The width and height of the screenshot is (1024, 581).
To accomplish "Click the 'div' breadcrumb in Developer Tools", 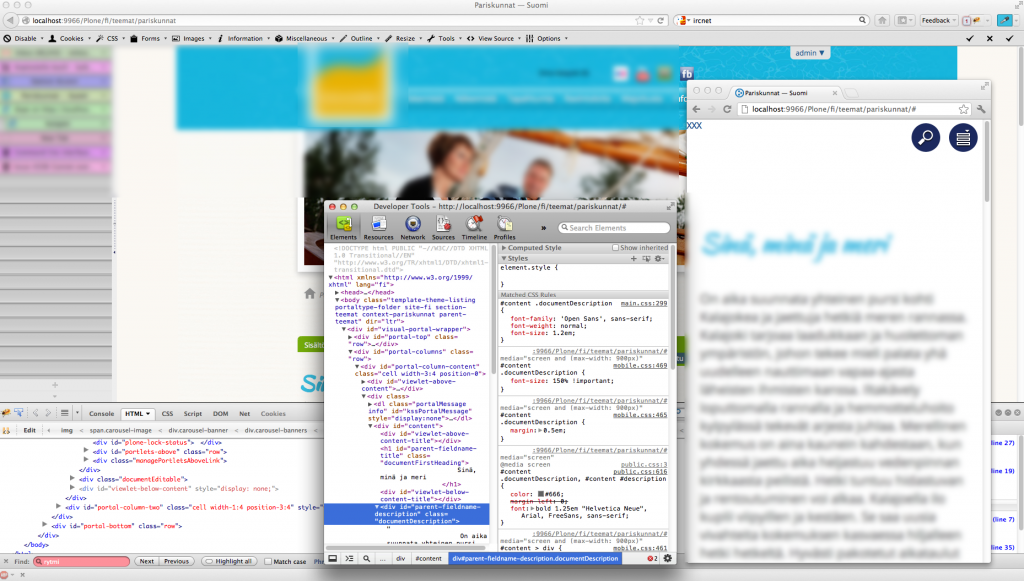I will coord(400,559).
